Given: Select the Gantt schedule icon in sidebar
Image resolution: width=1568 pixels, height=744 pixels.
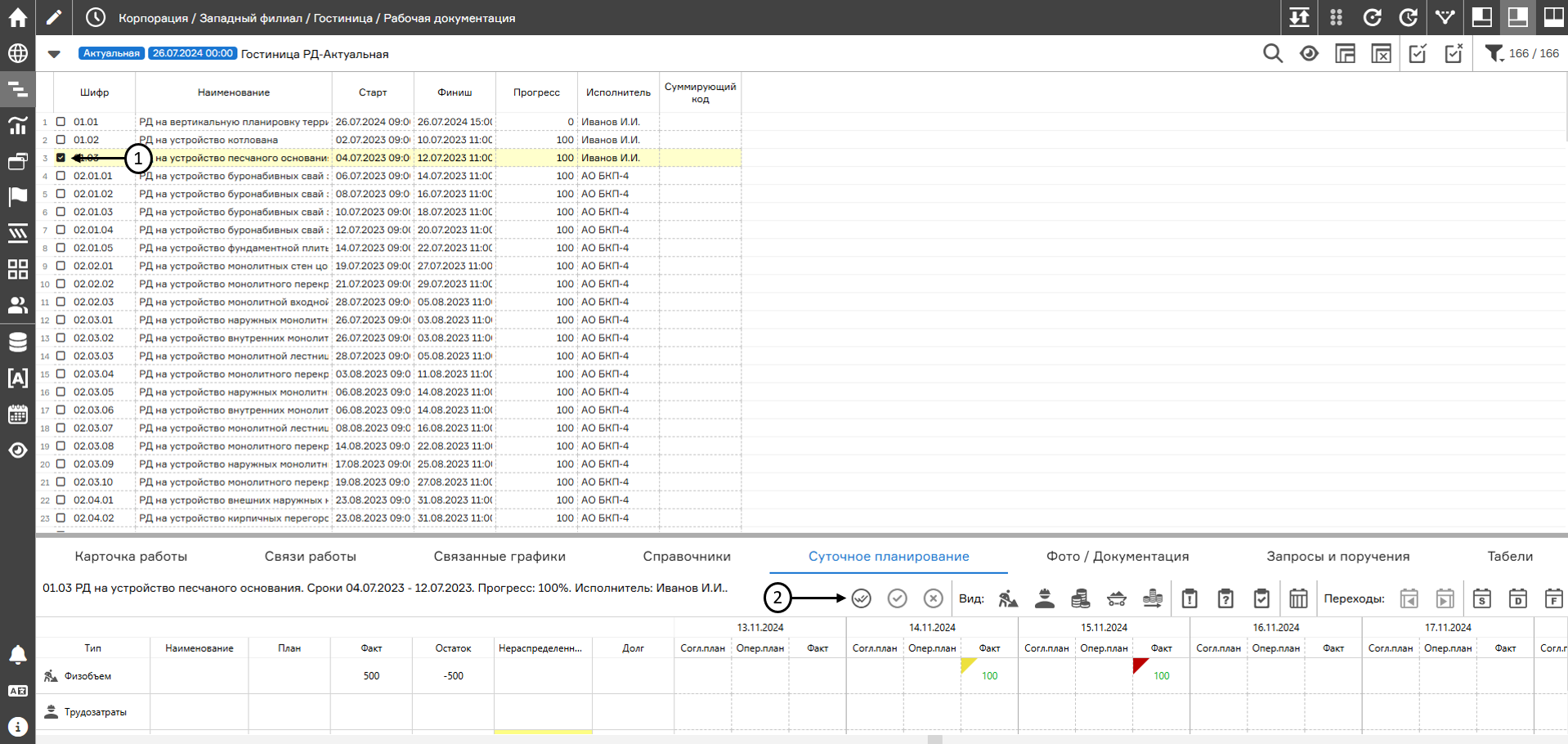Looking at the screenshot, I should pyautogui.click(x=17, y=89).
